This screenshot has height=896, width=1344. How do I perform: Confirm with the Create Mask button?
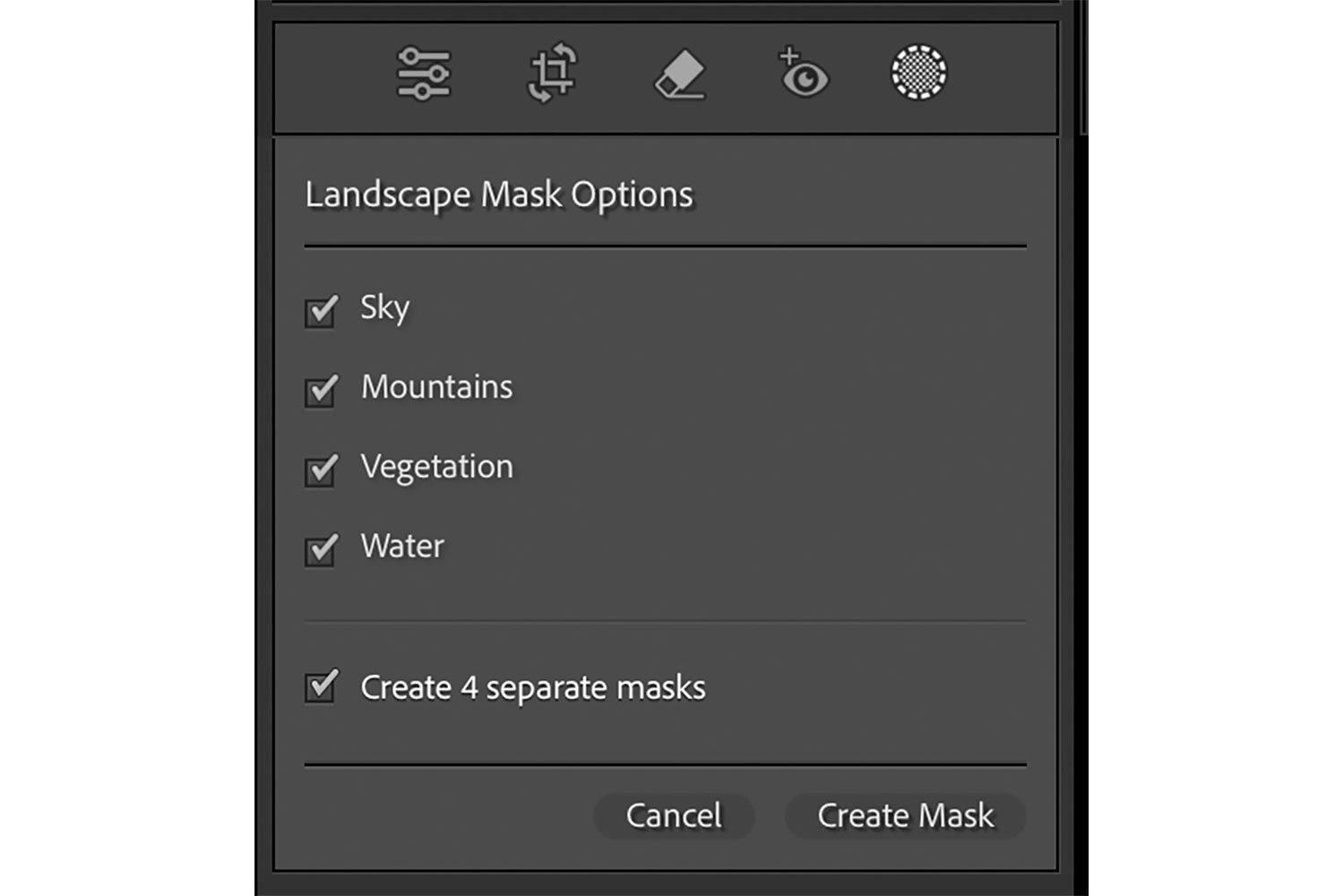click(904, 815)
